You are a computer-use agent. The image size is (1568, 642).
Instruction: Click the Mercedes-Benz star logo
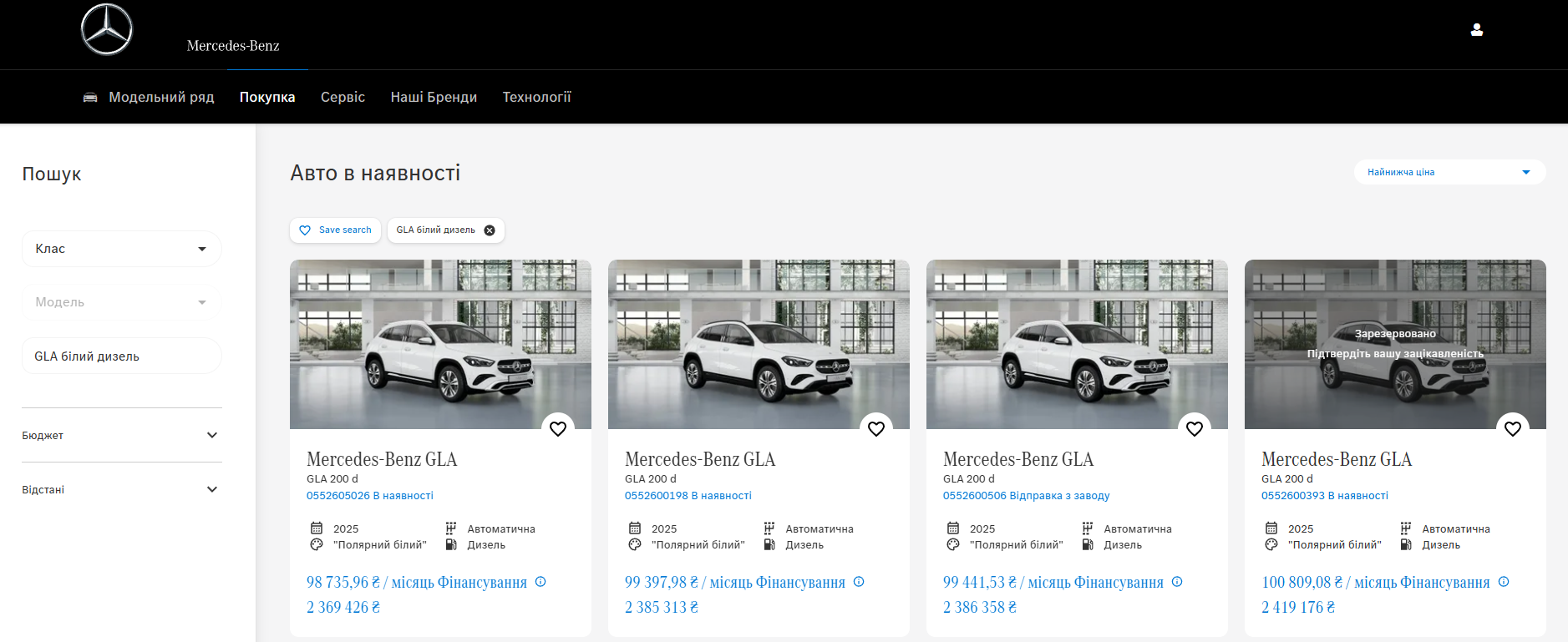pos(107,29)
